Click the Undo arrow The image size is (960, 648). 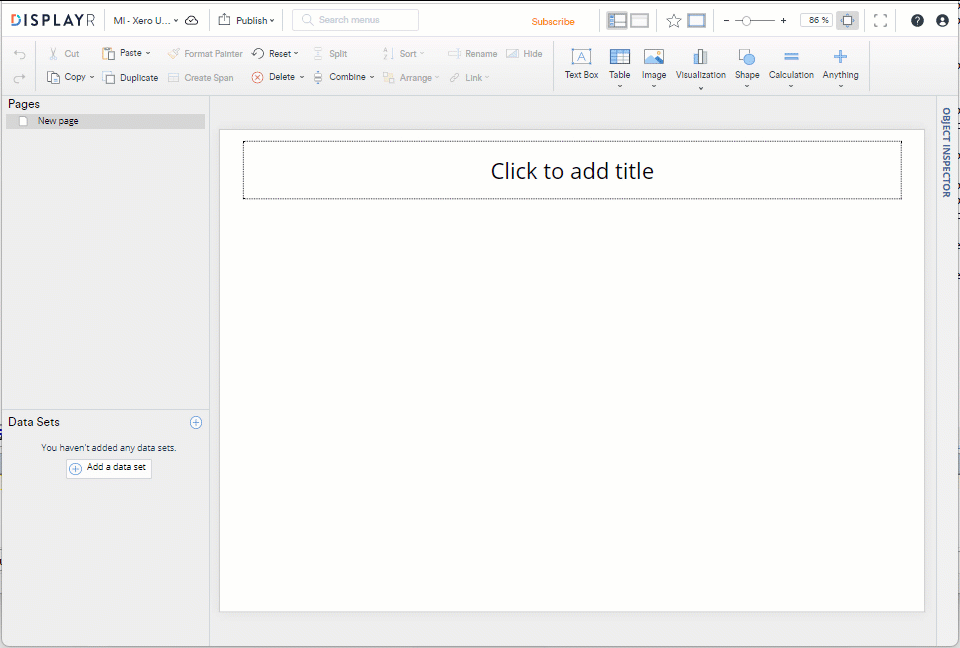pos(20,55)
